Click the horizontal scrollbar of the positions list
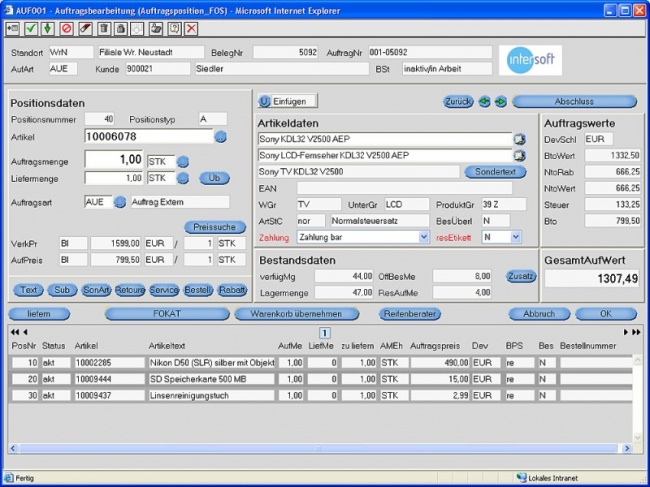This screenshot has height=487, width=650. pyautogui.click(x=318, y=448)
